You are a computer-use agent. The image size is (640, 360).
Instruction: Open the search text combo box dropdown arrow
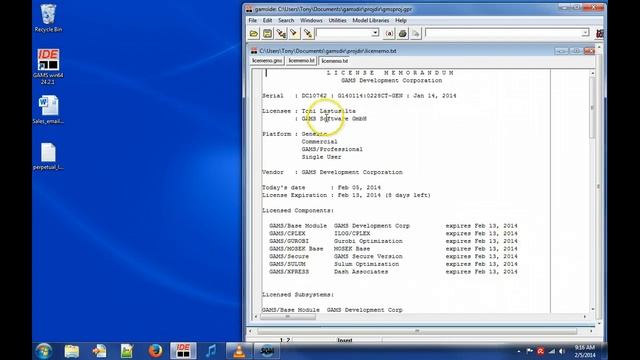(375, 33)
